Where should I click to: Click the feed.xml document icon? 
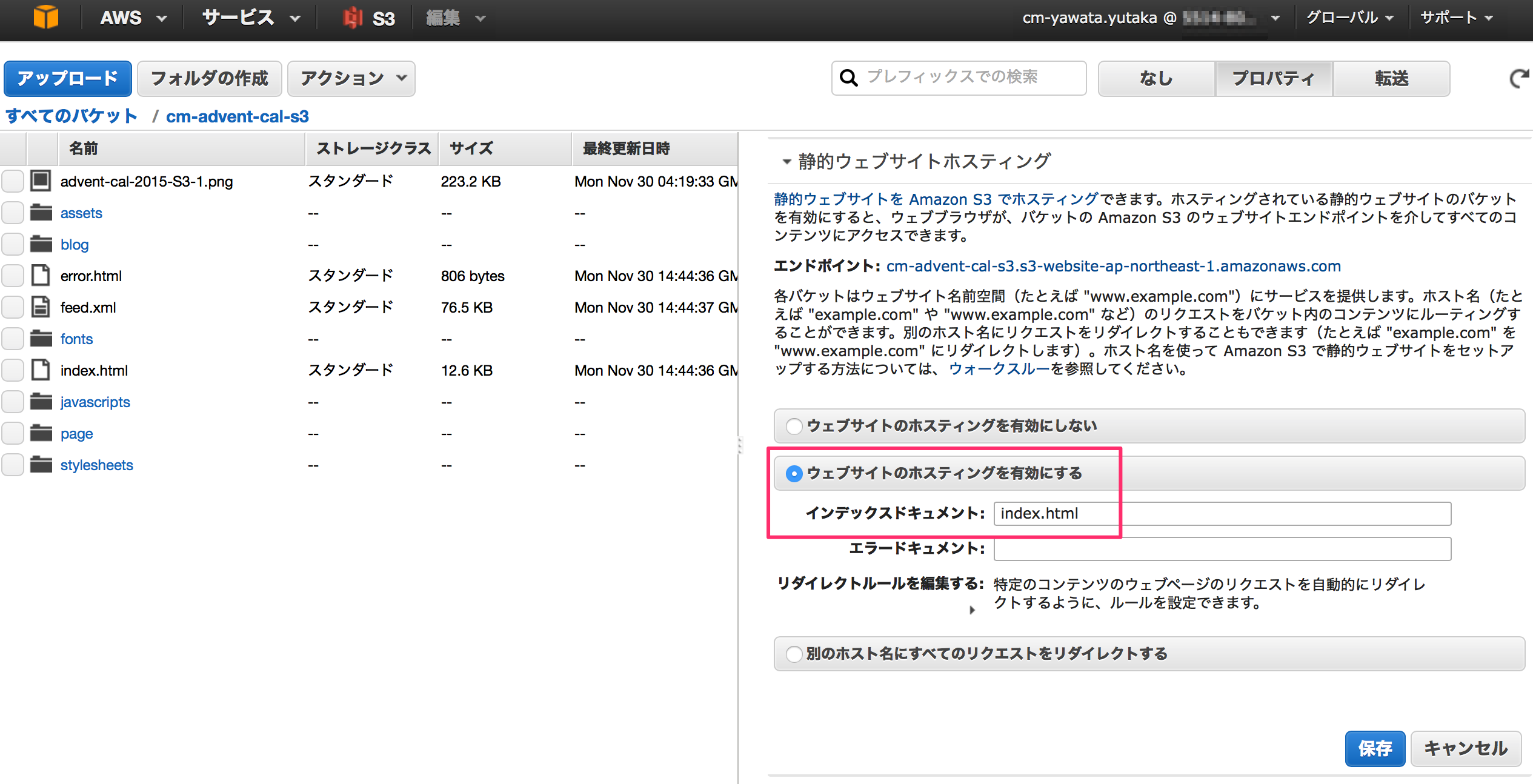[41, 307]
